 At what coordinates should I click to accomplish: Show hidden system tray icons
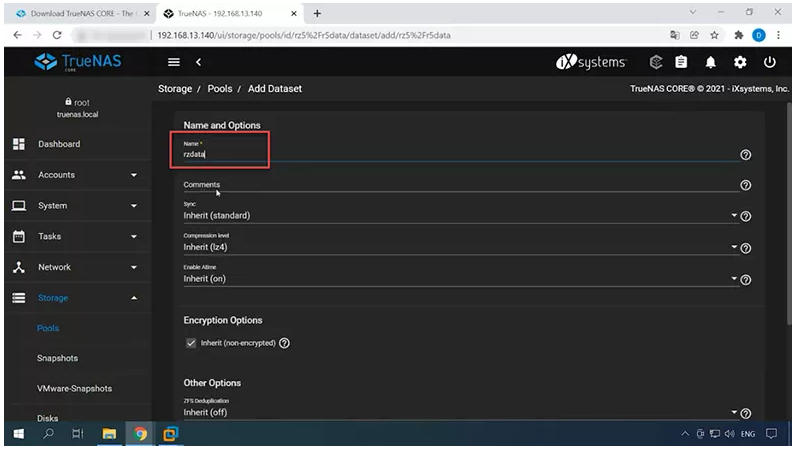pyautogui.click(x=685, y=434)
